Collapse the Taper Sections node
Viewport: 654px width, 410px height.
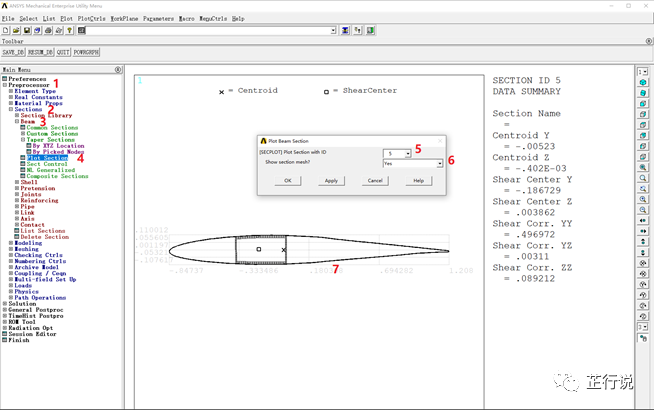23,140
